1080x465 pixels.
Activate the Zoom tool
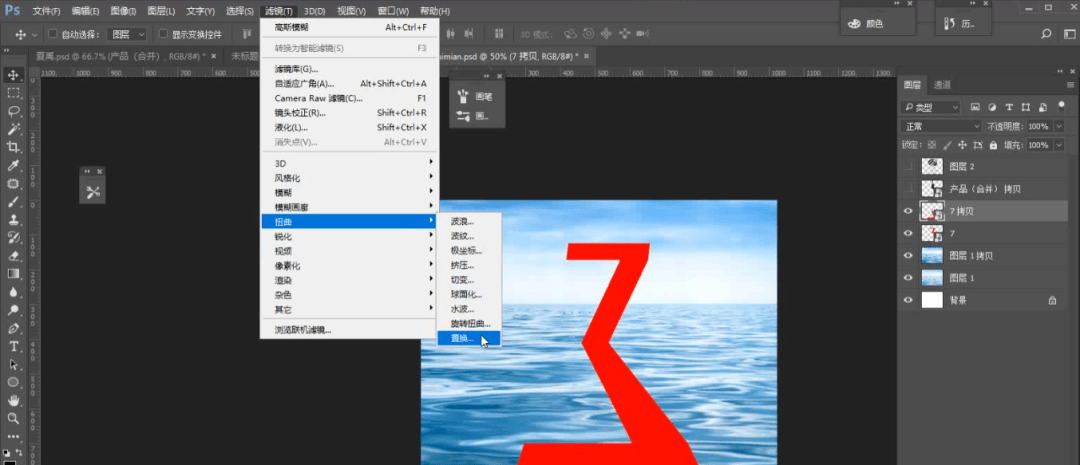(x=13, y=418)
